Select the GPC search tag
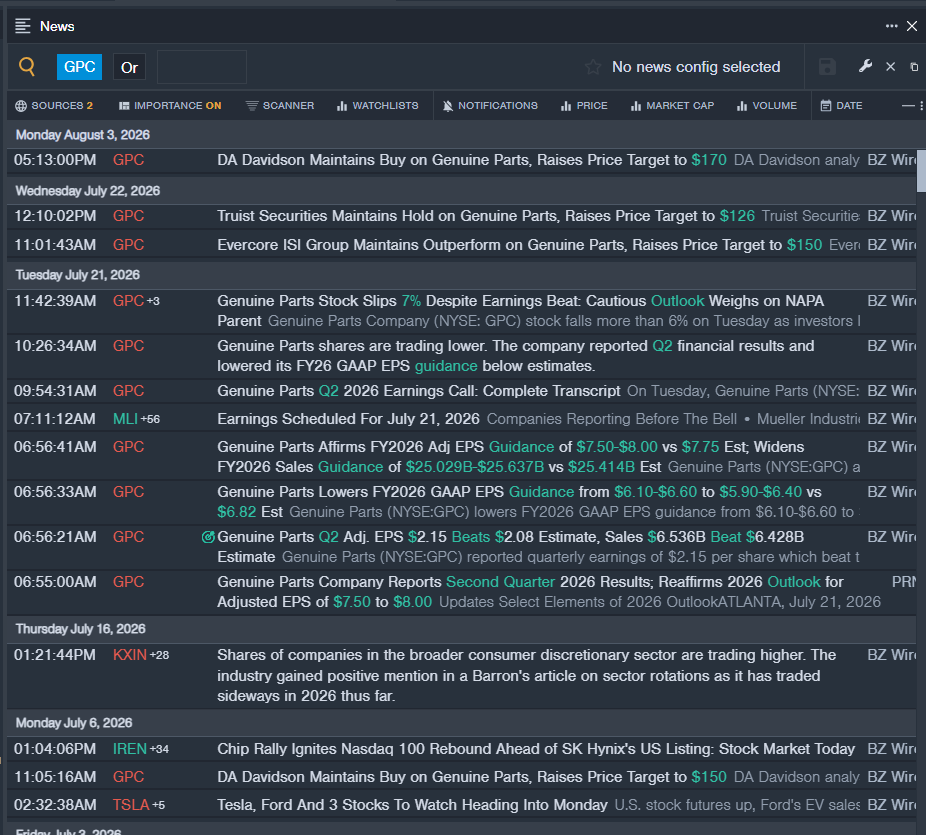926x835 pixels. (x=79, y=67)
